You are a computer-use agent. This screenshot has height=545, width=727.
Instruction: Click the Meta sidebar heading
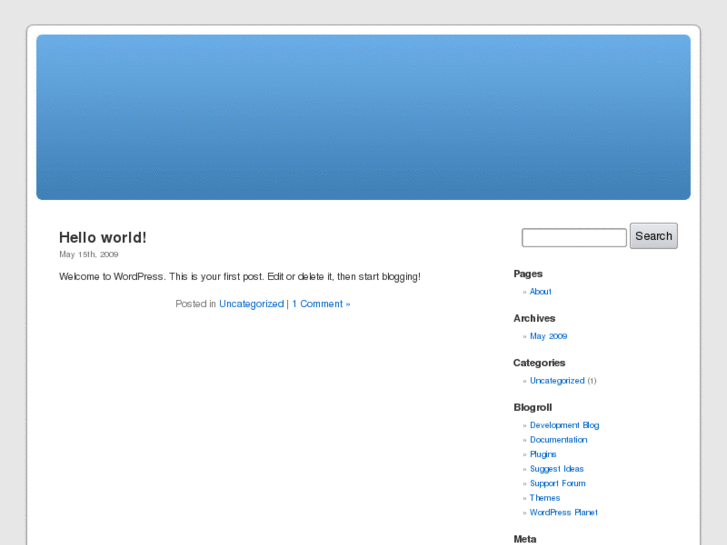[x=525, y=539]
